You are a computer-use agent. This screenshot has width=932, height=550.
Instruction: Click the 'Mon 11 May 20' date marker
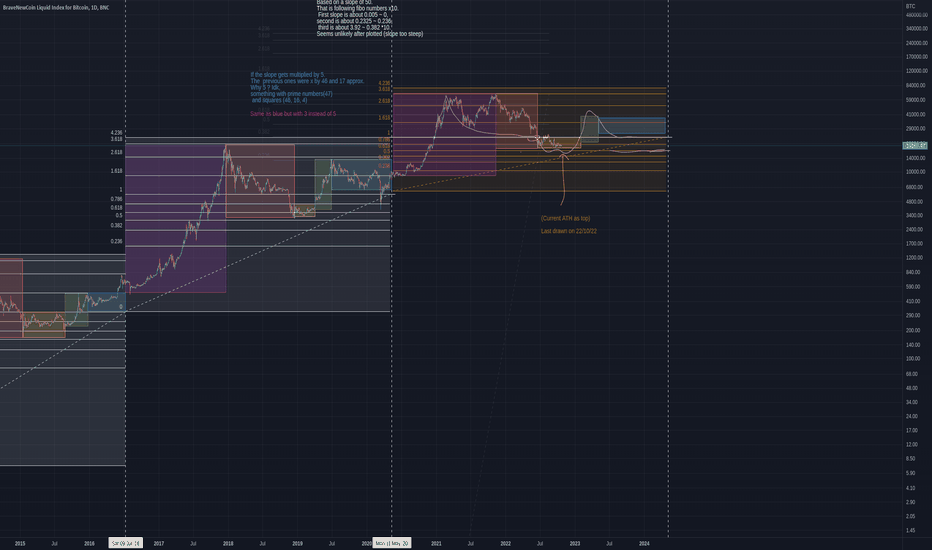[x=392, y=543]
